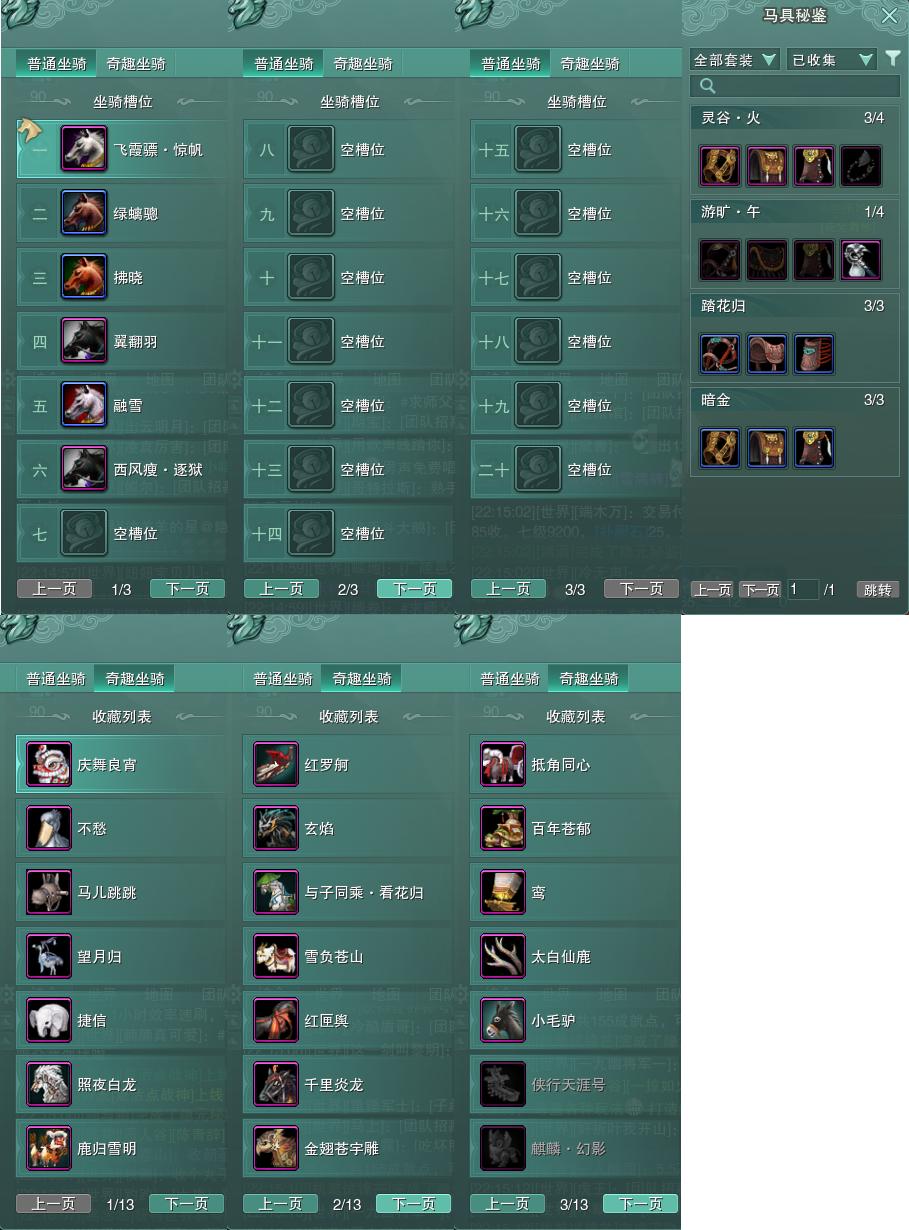Click the 太白仙鹿 antler icon
This screenshot has height=1230, width=909.
pos(503,957)
